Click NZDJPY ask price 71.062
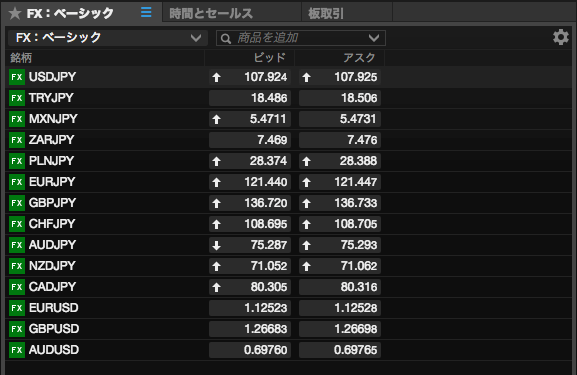Screen dimensions: 577x375 pos(340,266)
